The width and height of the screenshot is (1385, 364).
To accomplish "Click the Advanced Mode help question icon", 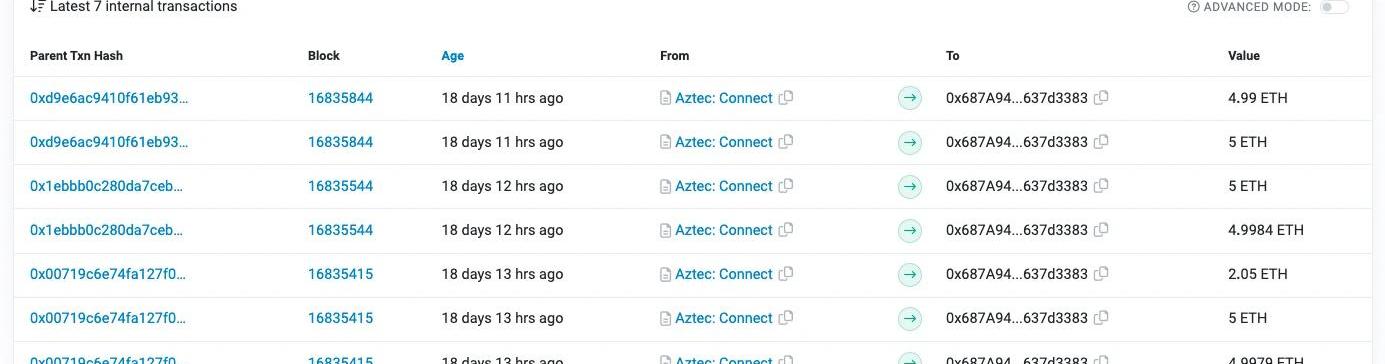I will [1193, 7].
